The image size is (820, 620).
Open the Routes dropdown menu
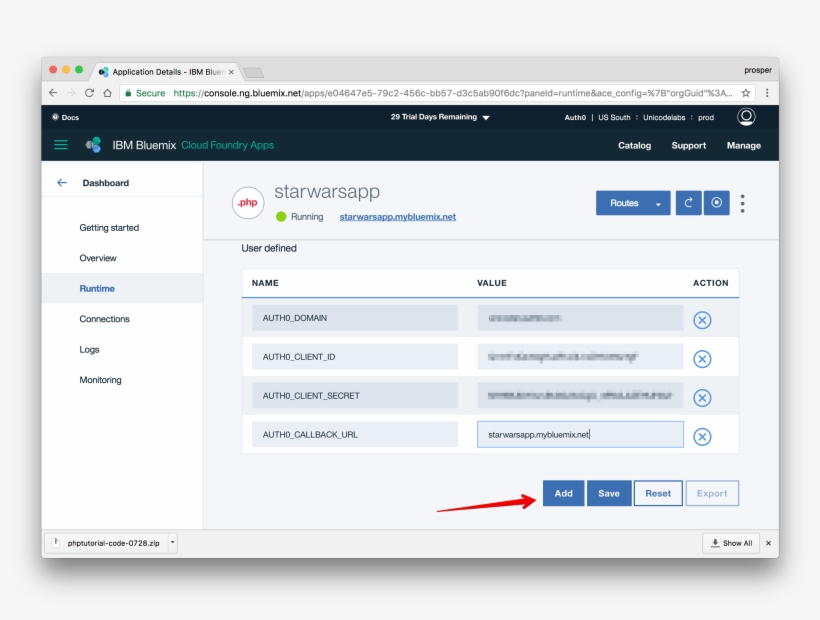(632, 202)
